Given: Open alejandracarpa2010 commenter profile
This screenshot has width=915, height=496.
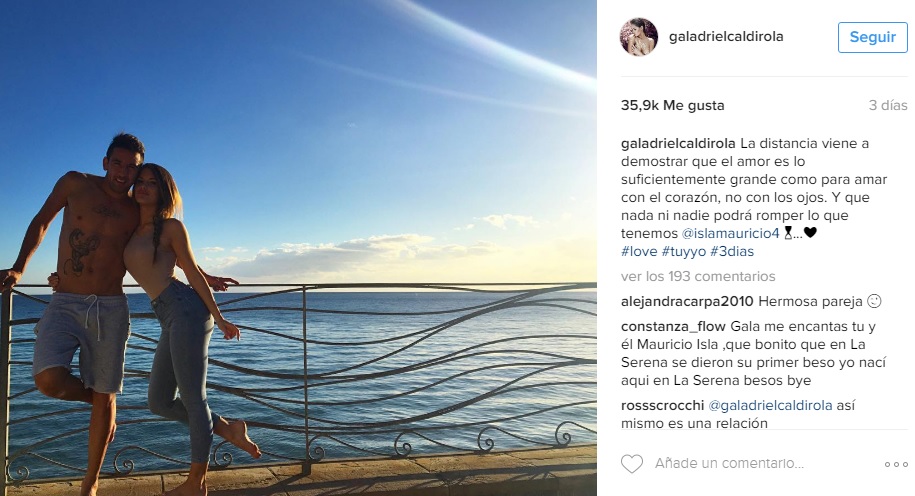Looking at the screenshot, I should click(x=687, y=302).
